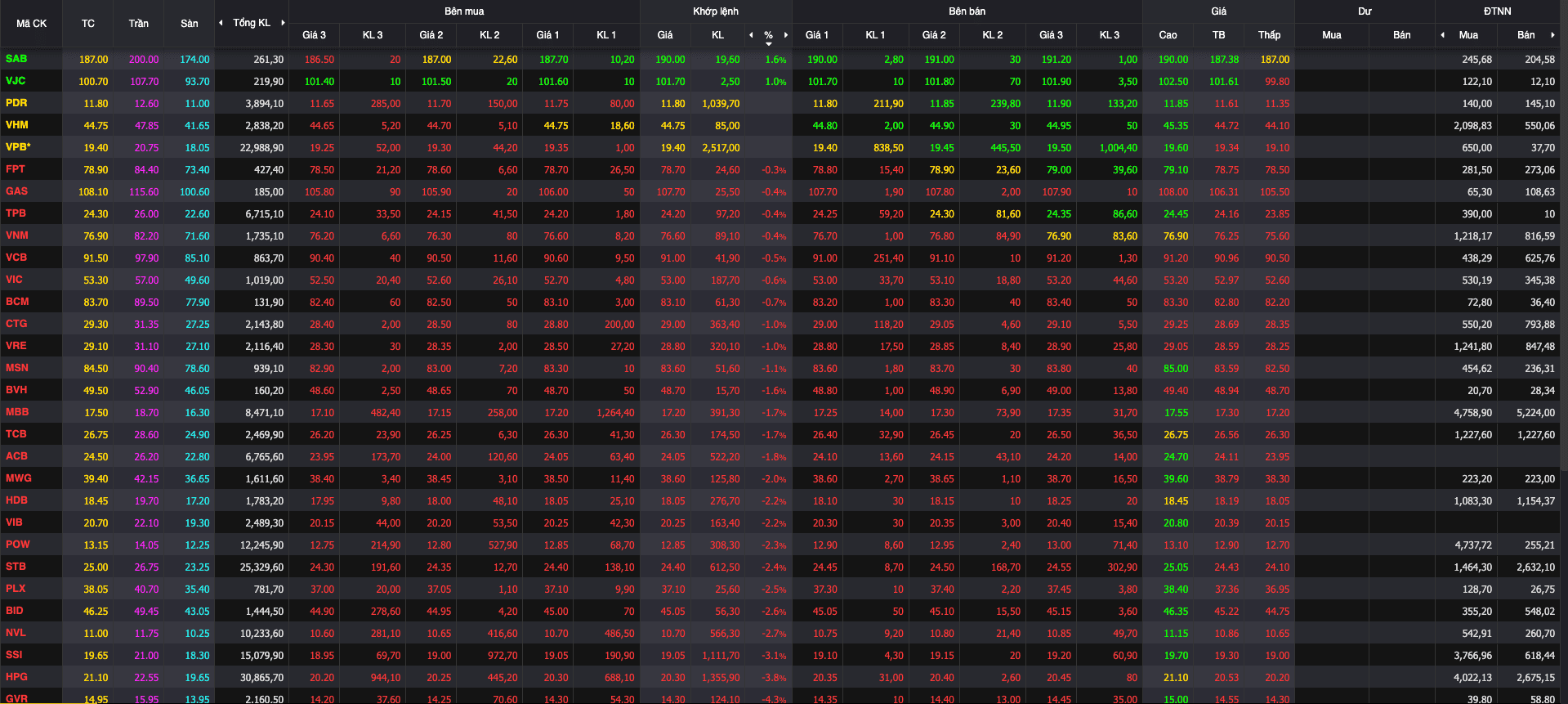The image size is (1568, 704).
Task: Open the TPB ticker symbol
Action: point(16,213)
